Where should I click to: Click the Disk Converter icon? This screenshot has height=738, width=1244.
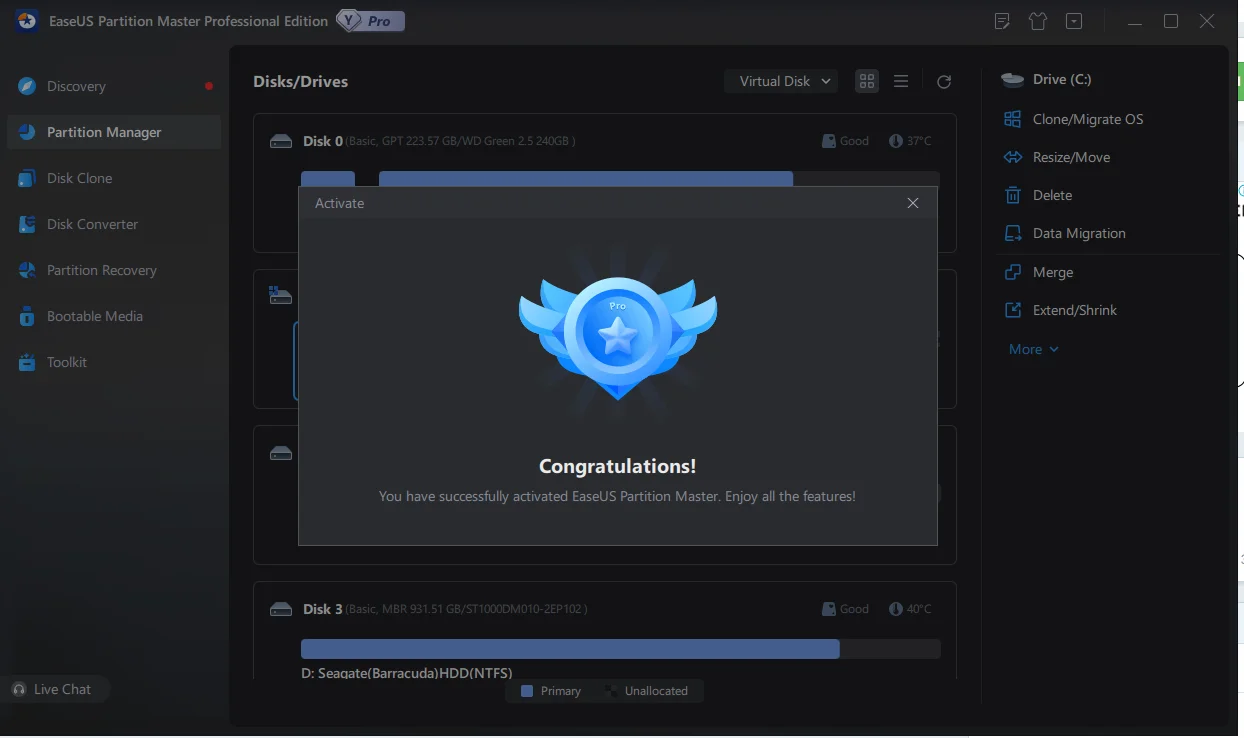(x=27, y=224)
